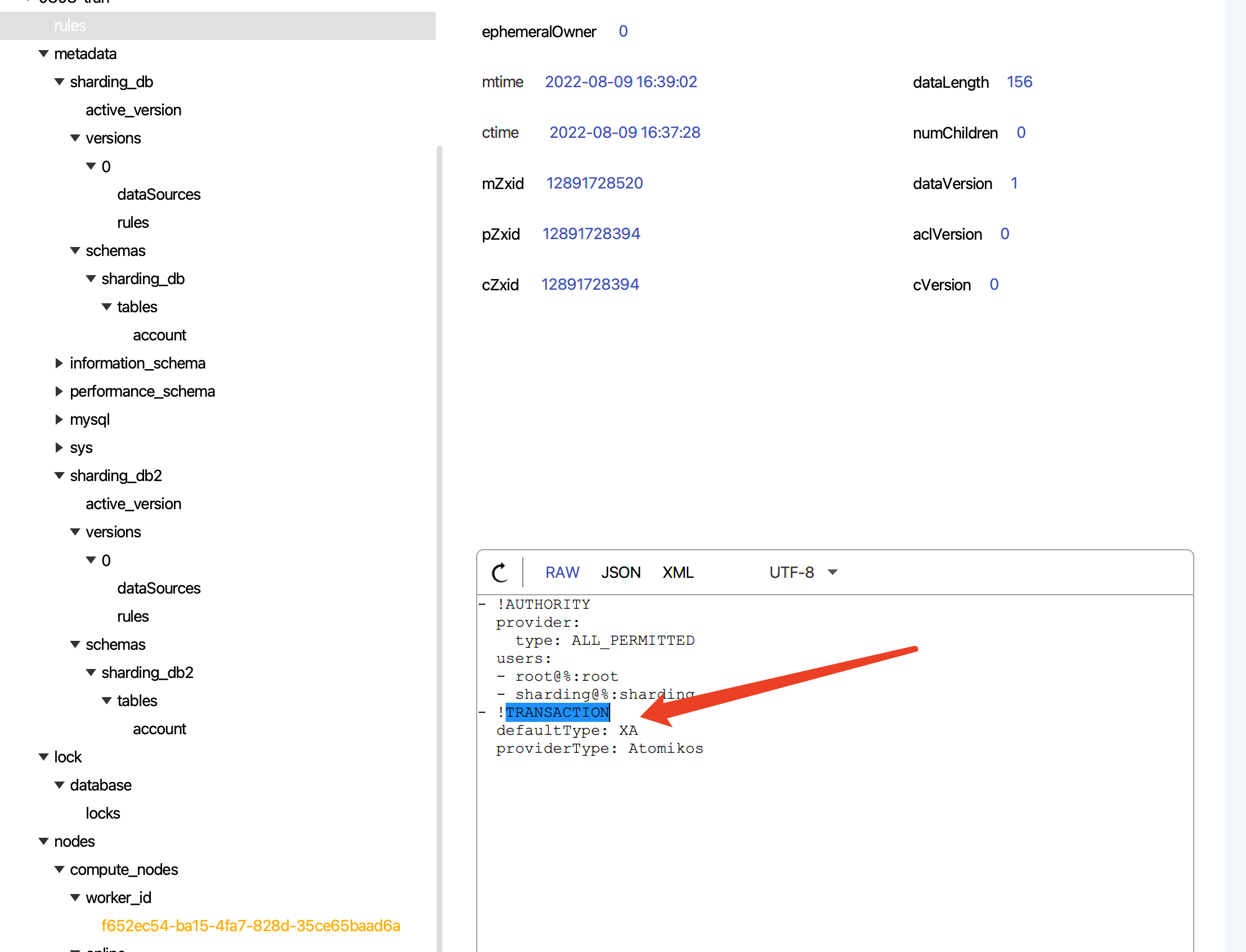Select the RAW view tab
Screen dimensions: 1246x952
click(x=562, y=572)
